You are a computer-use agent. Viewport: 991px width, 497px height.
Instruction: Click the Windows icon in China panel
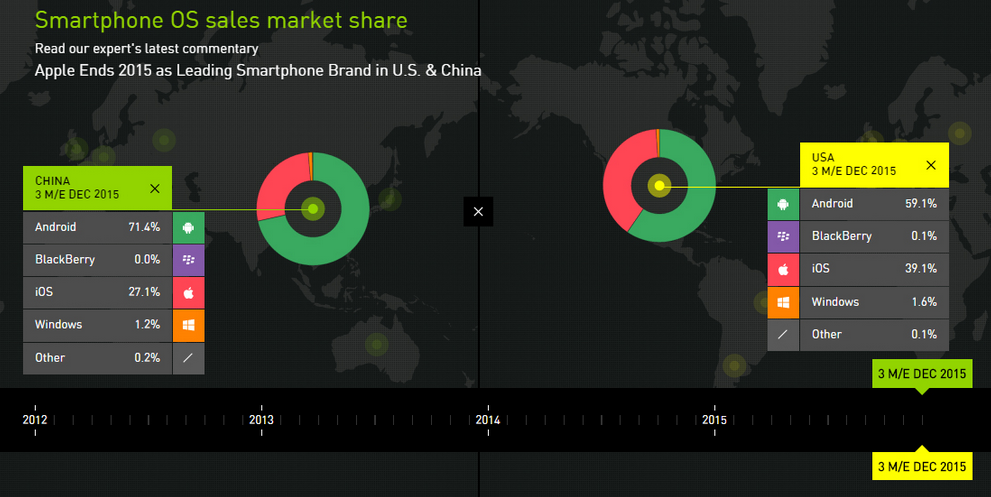coord(188,326)
